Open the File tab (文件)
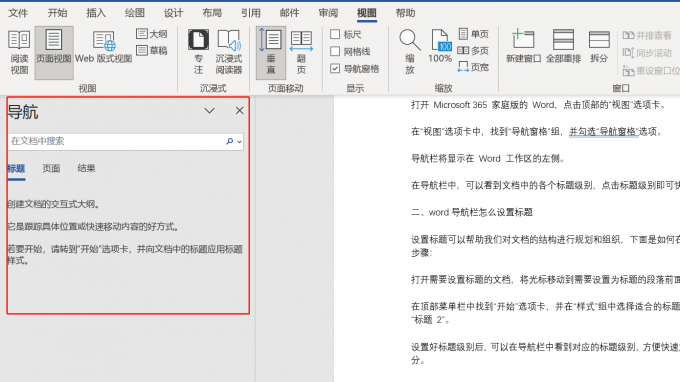 (18, 13)
